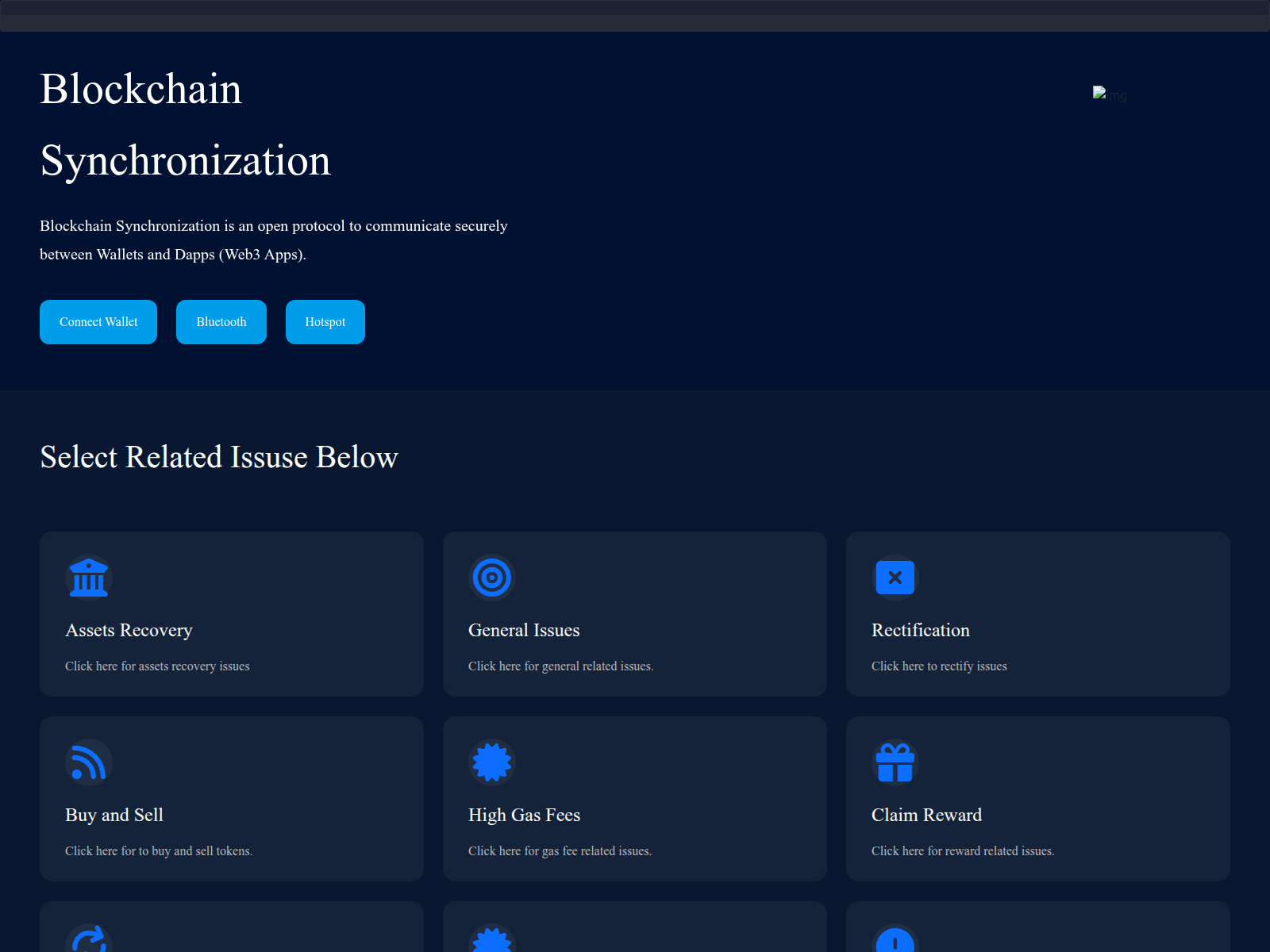The height and width of the screenshot is (952, 1270).
Task: Click the exclamation circle icon in bottom row
Action: point(895,942)
